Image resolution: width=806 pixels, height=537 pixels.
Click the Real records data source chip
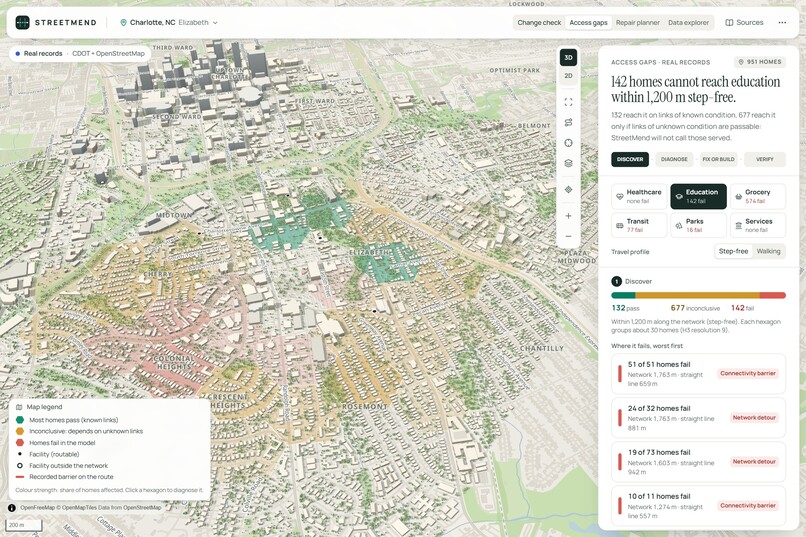pyautogui.click(x=80, y=53)
